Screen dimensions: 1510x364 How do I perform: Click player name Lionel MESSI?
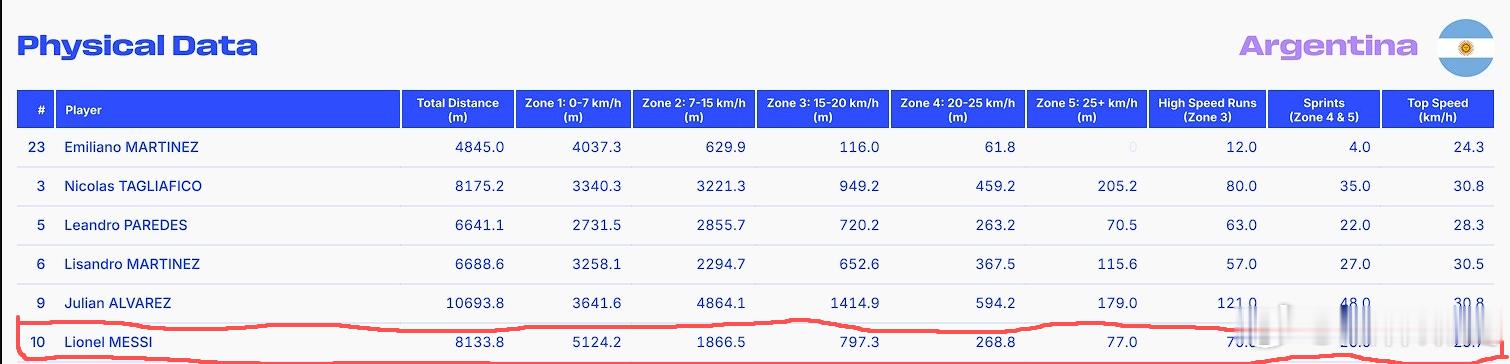108,342
